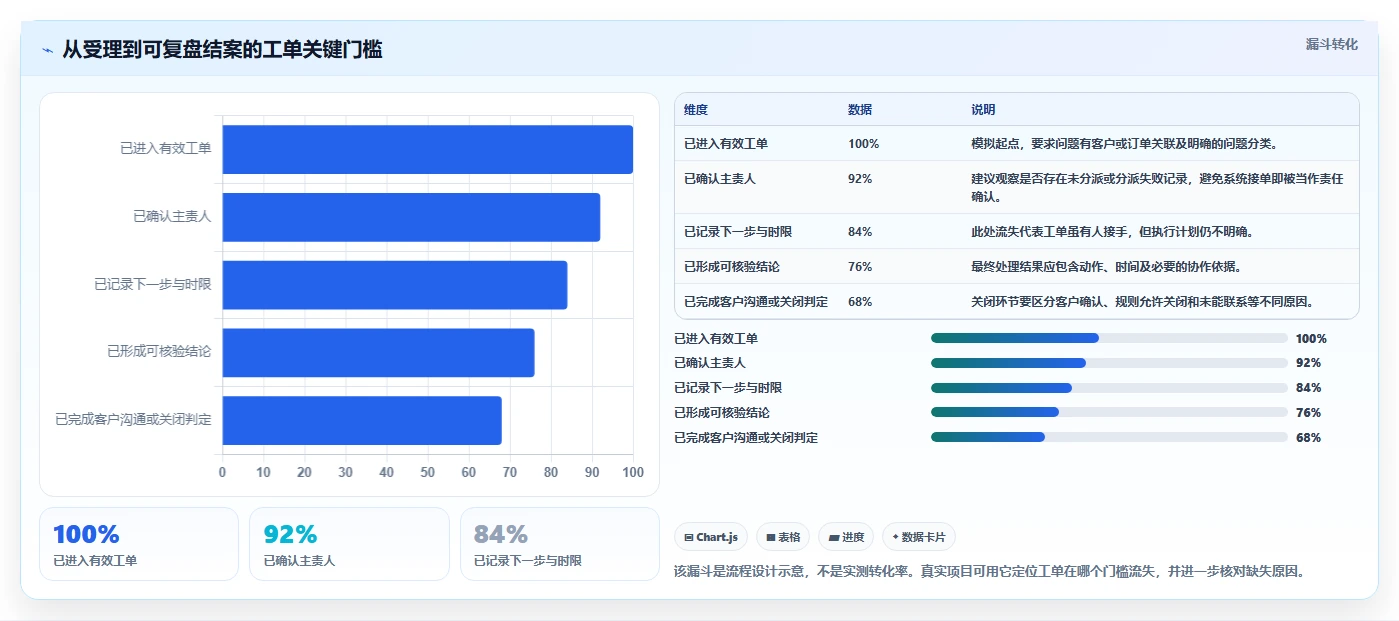Click the 已记录下一步与时限 label in the progress list

point(728,388)
